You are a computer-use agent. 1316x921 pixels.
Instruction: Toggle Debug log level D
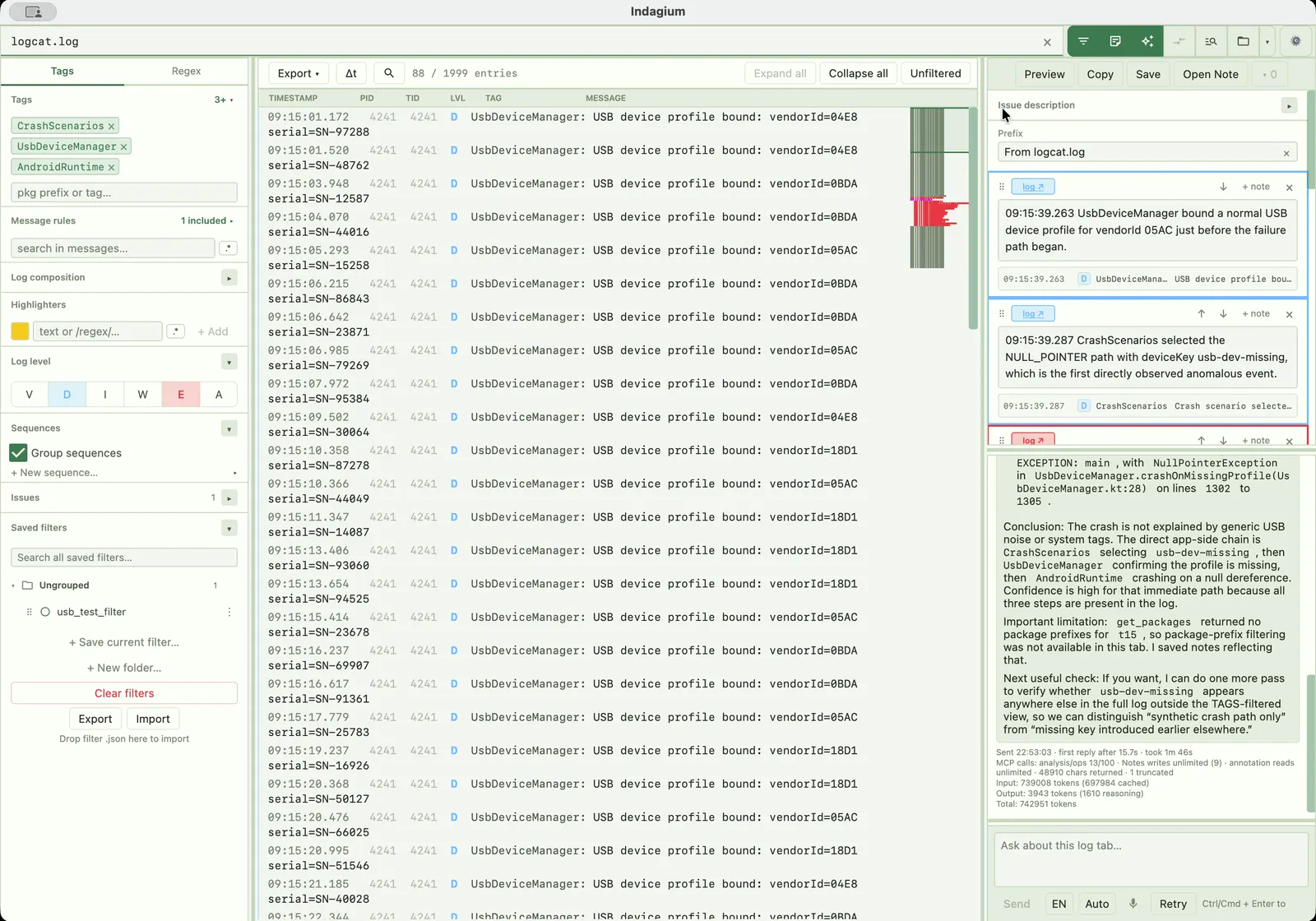67,395
